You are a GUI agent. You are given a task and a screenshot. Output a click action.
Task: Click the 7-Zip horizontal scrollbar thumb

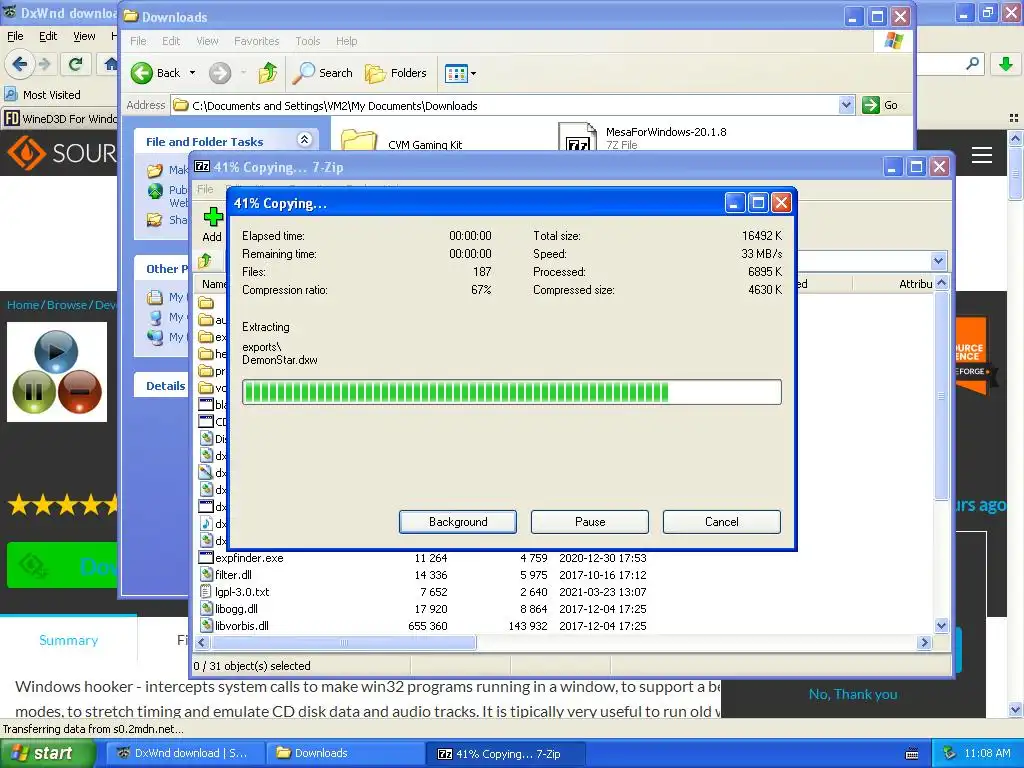click(344, 643)
